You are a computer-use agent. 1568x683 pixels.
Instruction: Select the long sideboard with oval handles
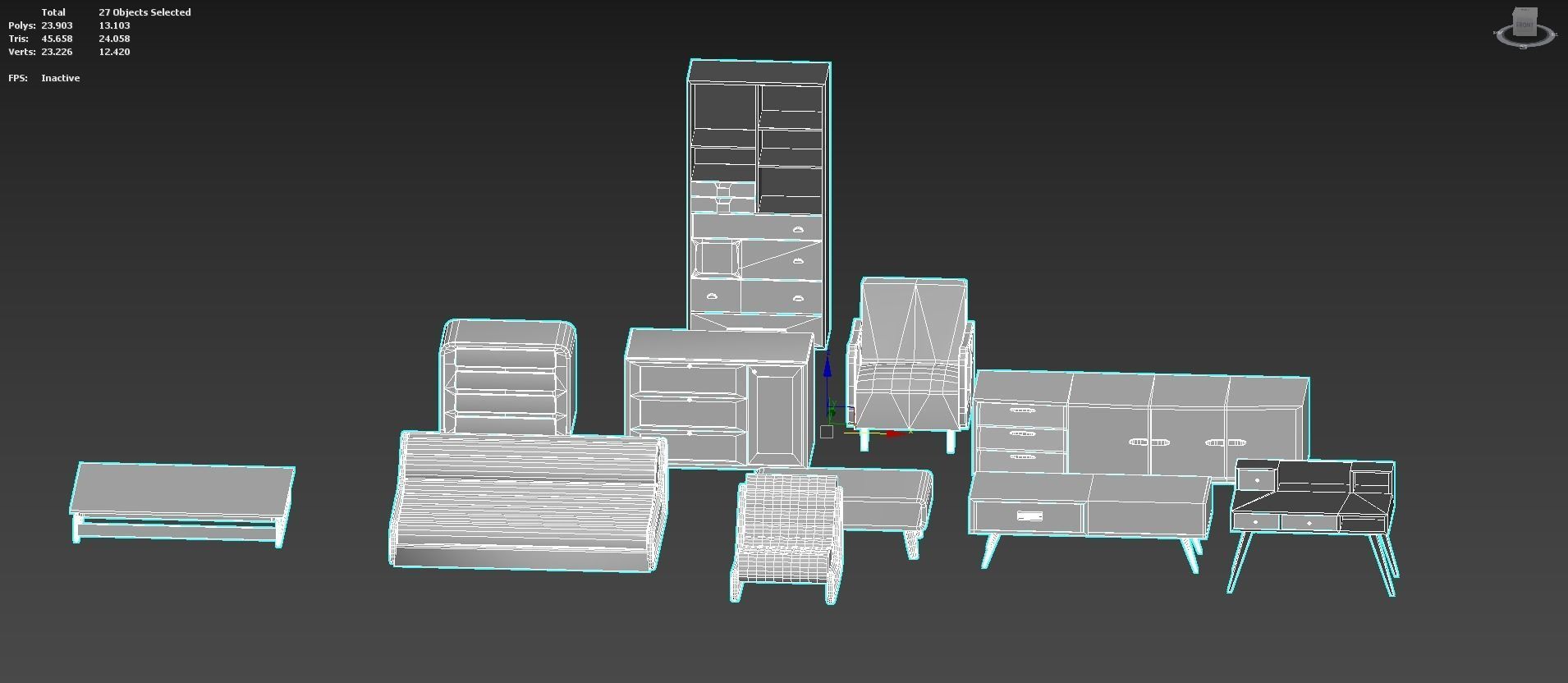1139,425
